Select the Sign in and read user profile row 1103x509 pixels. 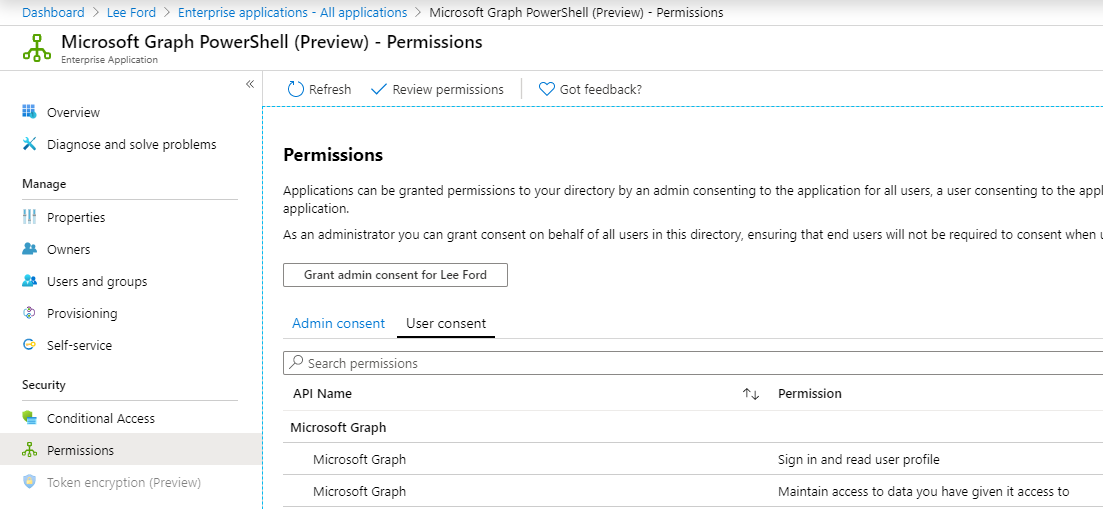[693, 459]
